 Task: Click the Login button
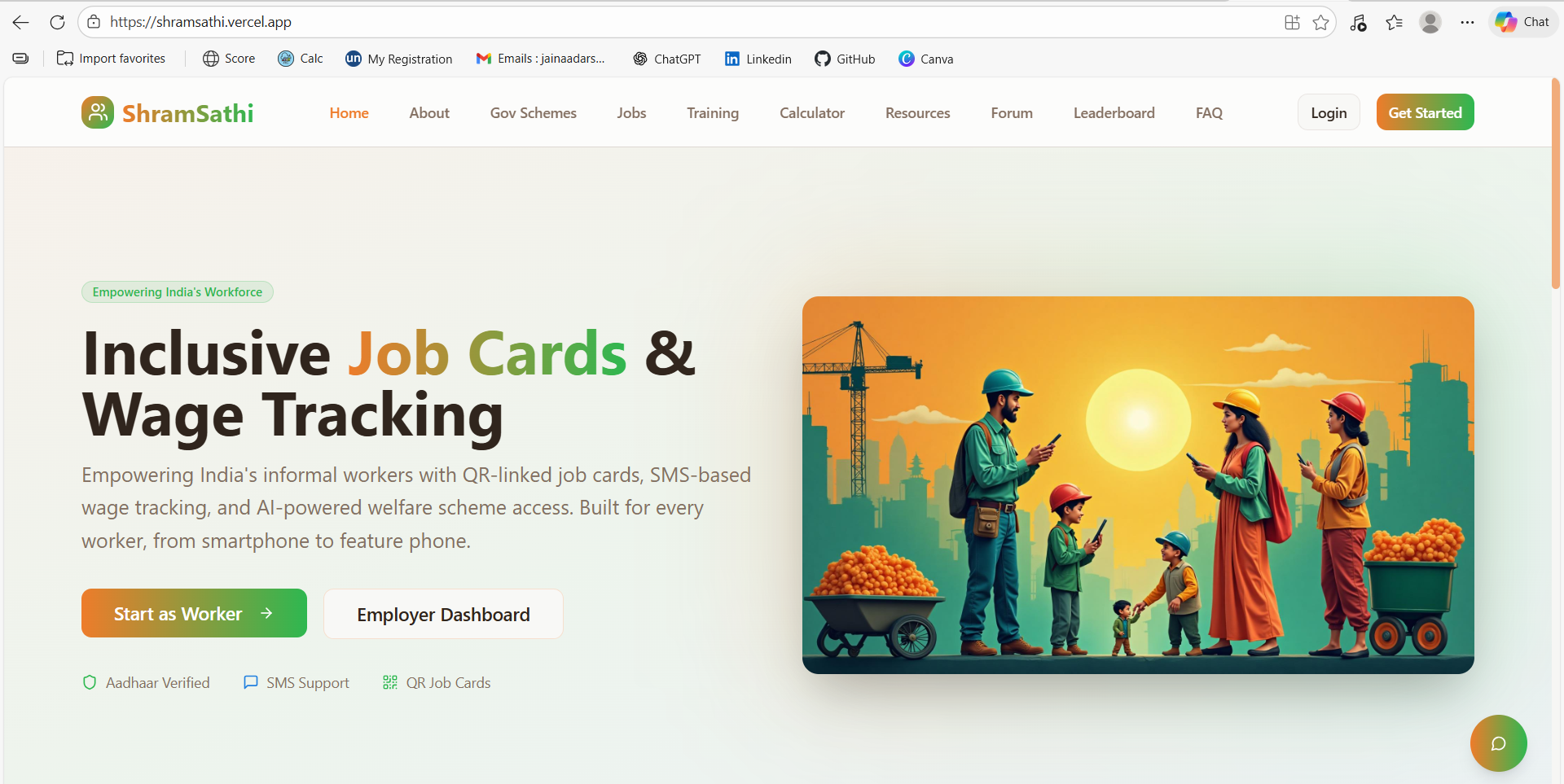point(1328,113)
